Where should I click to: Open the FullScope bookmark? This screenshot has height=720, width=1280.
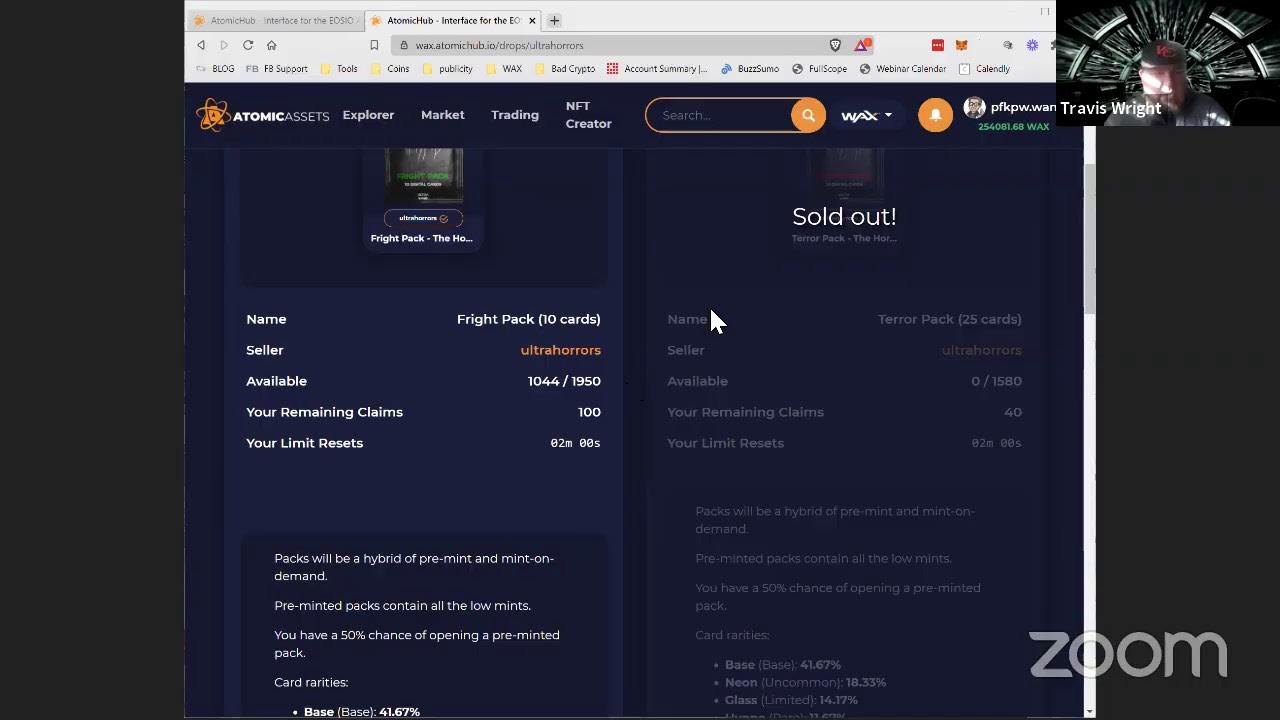click(x=819, y=69)
